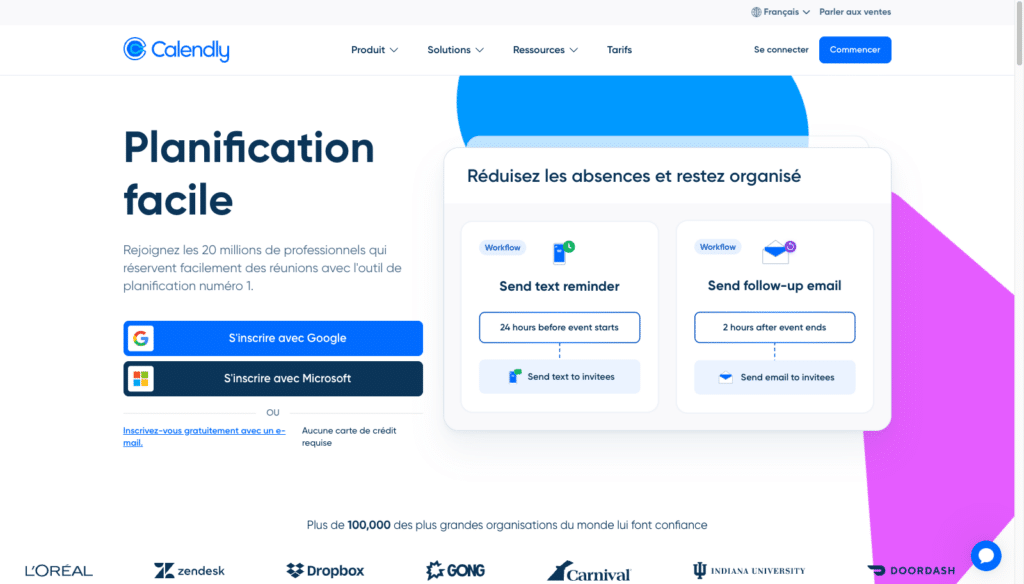Screen dimensions: 1024x584
Task: Click the Google logo icon
Action: 140,338
